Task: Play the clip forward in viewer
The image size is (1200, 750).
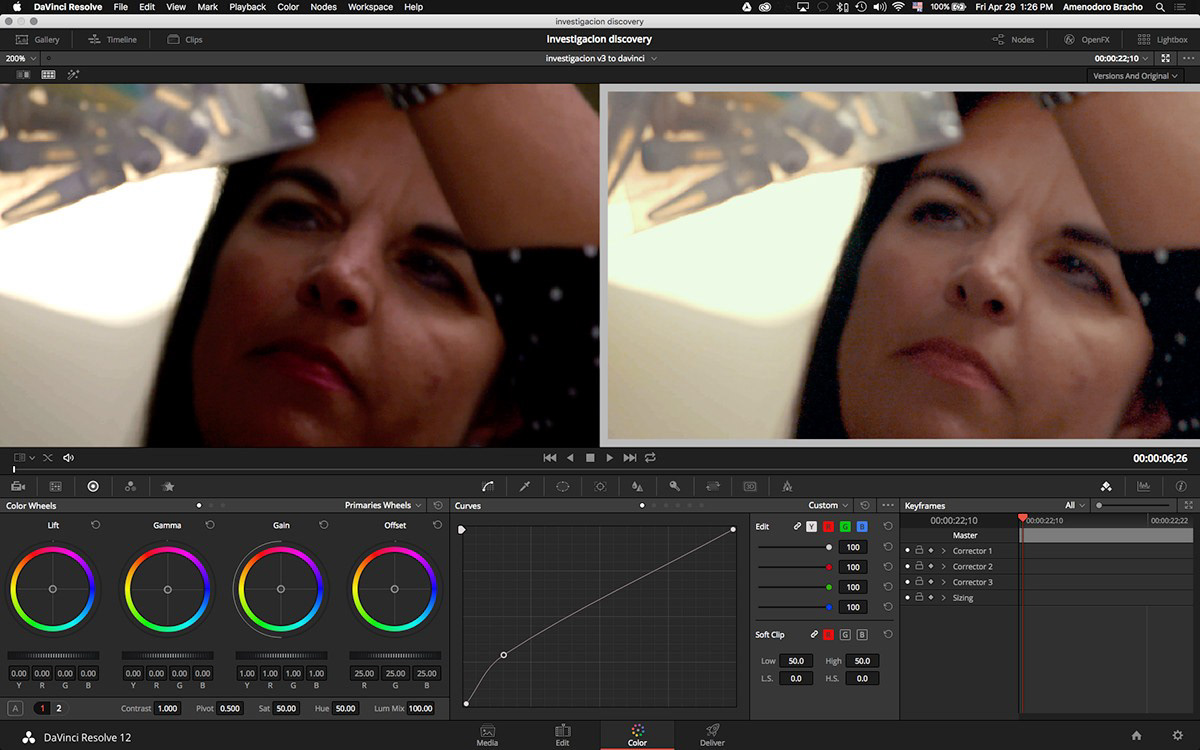Action: coord(609,457)
